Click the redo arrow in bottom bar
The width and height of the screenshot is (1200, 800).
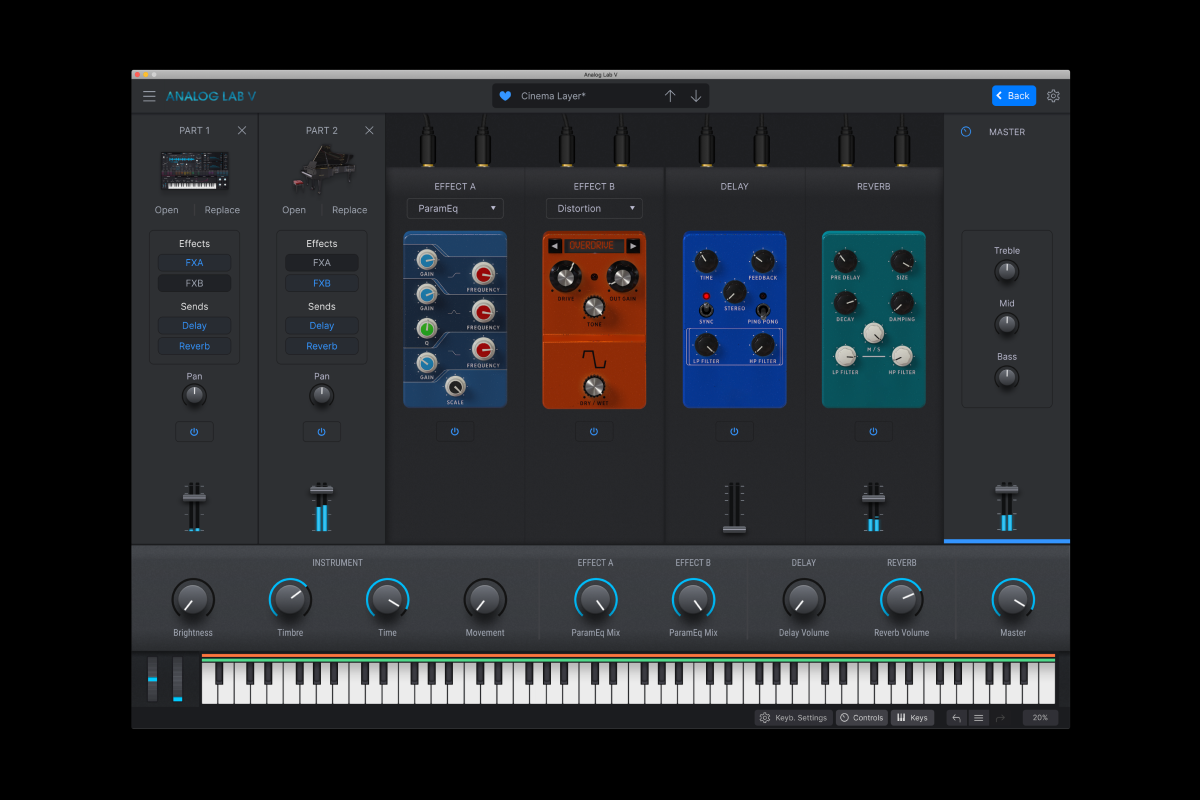coord(1000,718)
